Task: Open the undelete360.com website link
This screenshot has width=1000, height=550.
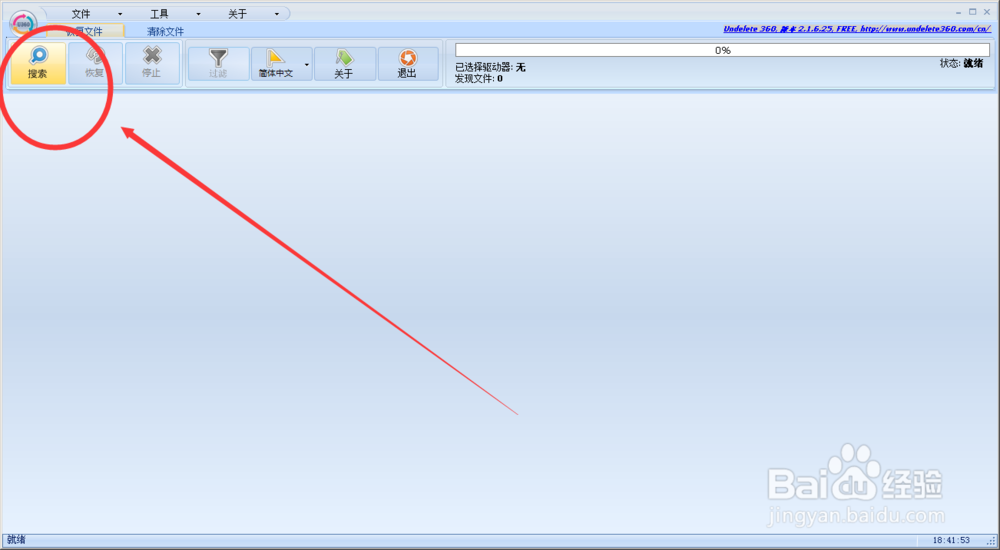Action: [857, 29]
